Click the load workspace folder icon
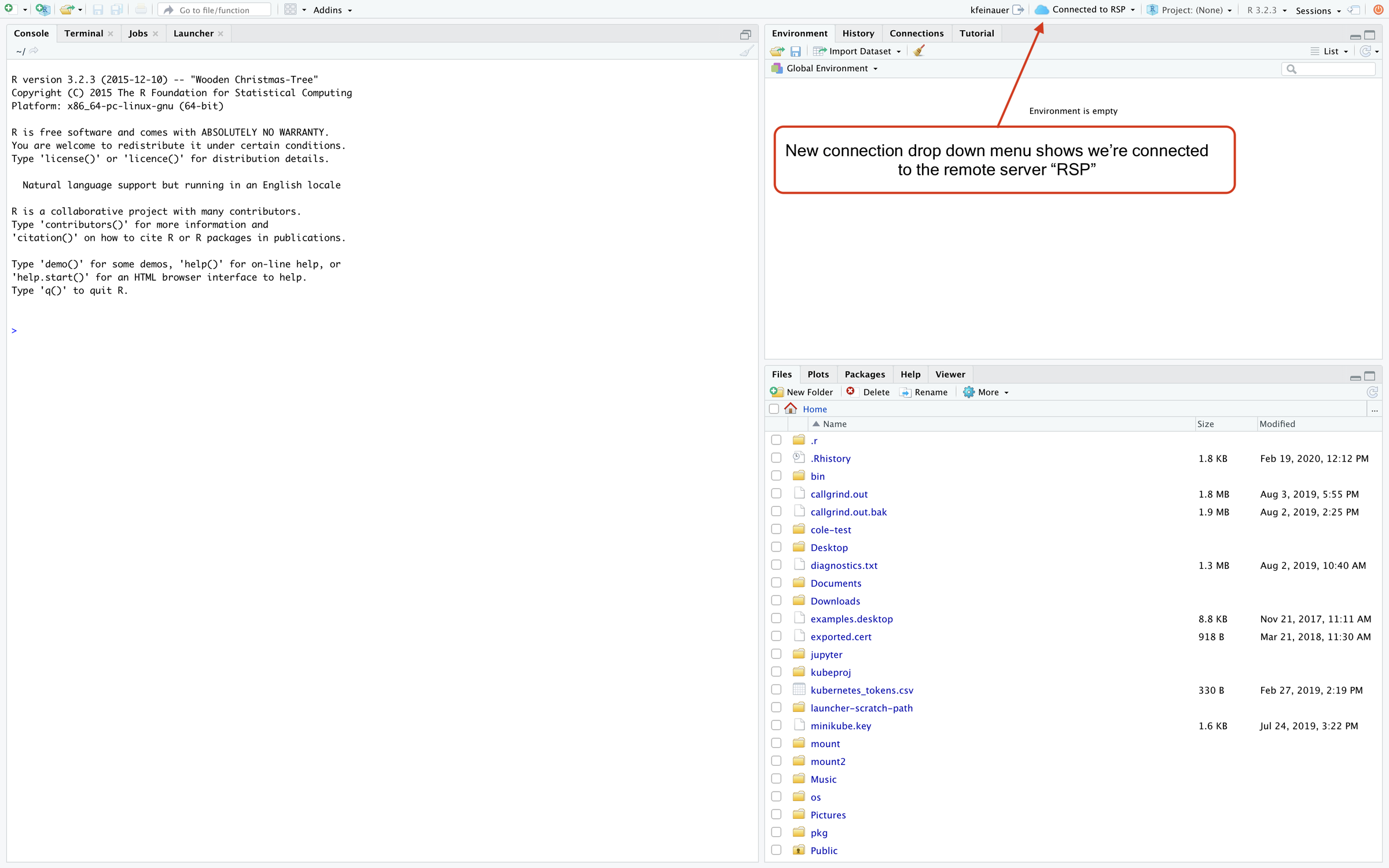This screenshot has height=868, width=1389. point(777,52)
